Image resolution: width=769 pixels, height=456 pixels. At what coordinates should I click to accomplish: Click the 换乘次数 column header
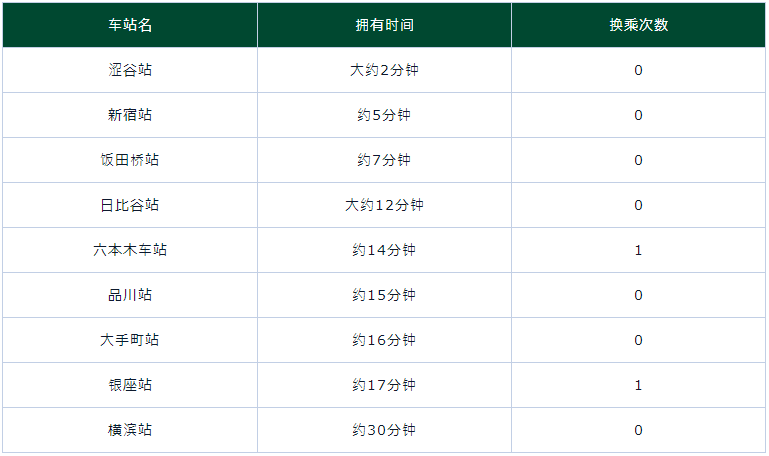638,25
